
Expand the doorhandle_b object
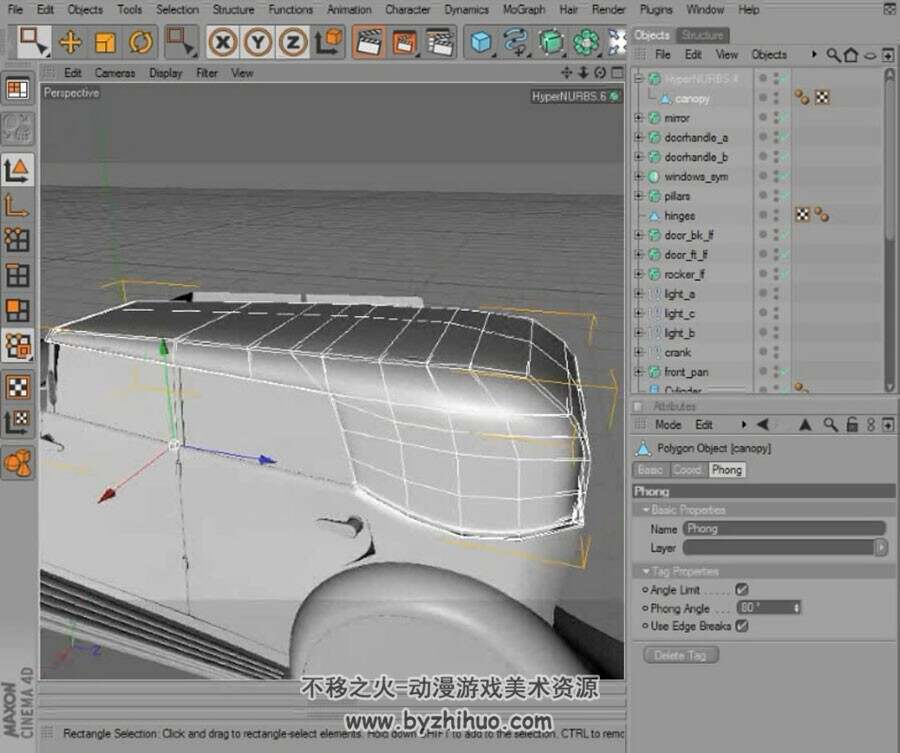coord(638,157)
